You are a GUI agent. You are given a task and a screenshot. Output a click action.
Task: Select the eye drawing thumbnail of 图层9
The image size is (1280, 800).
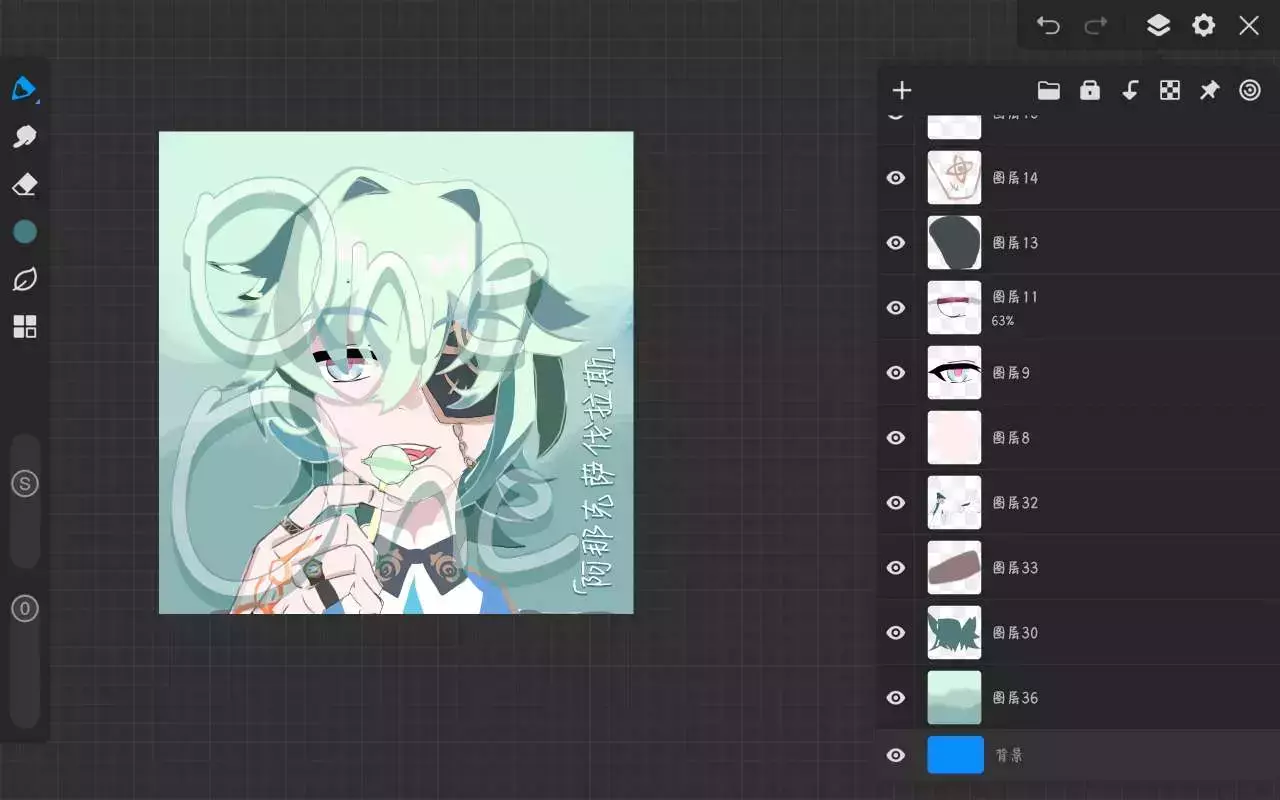(954, 373)
